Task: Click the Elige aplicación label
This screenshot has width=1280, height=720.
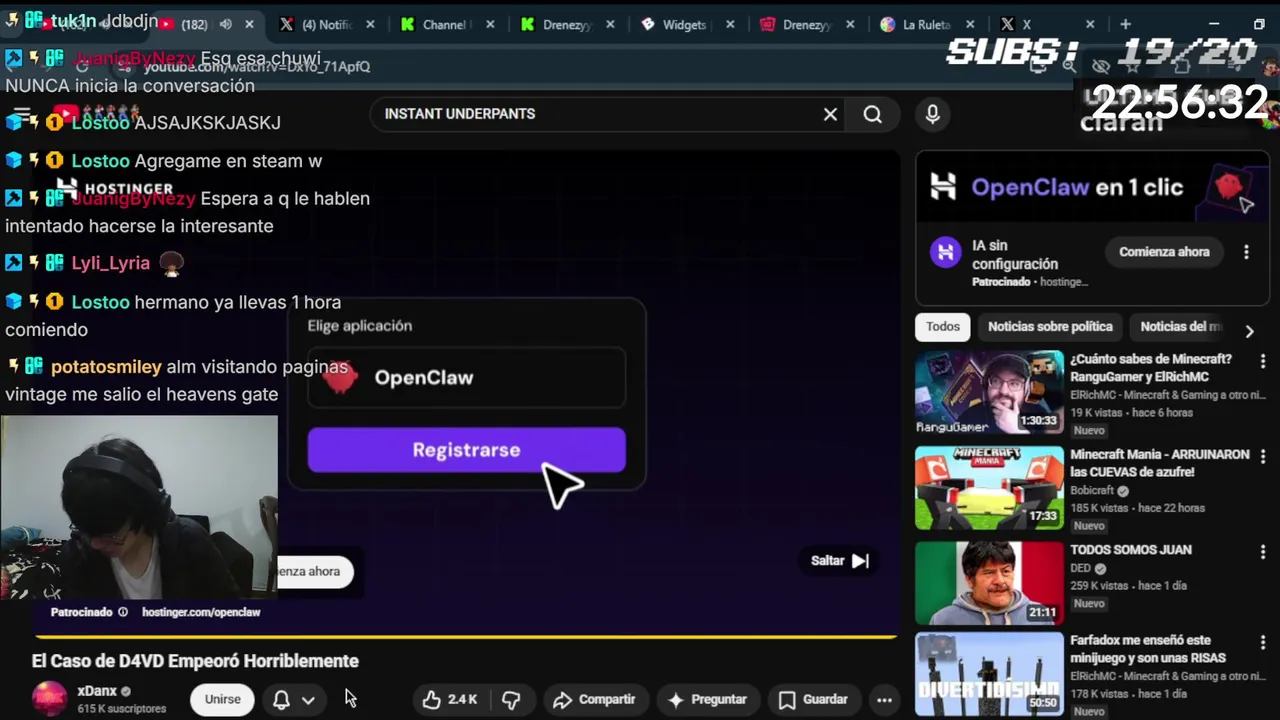Action: [x=359, y=326]
